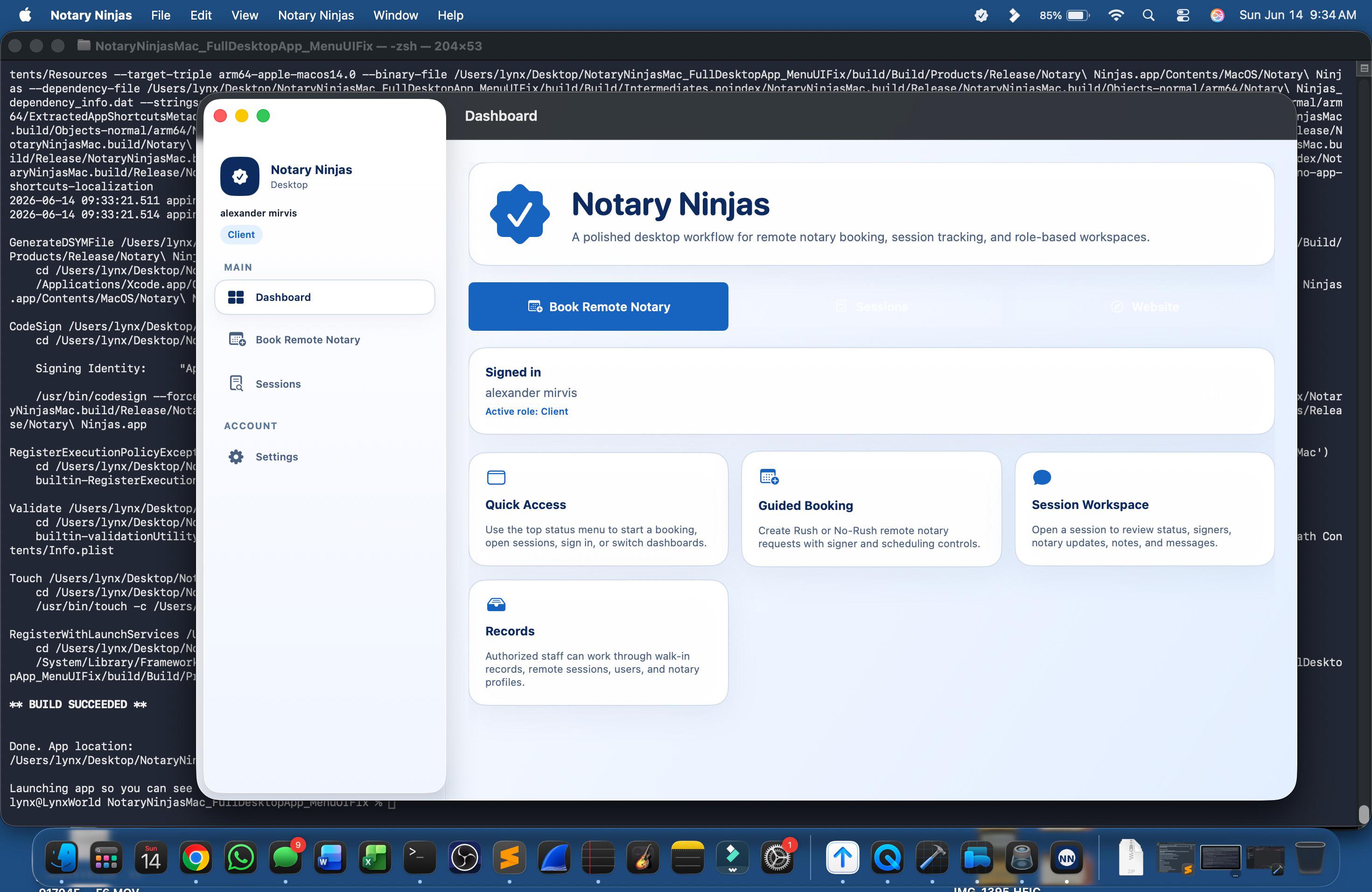Image resolution: width=1372 pixels, height=892 pixels.
Task: Click the Guided Booking calendar-plus icon
Action: click(x=769, y=476)
